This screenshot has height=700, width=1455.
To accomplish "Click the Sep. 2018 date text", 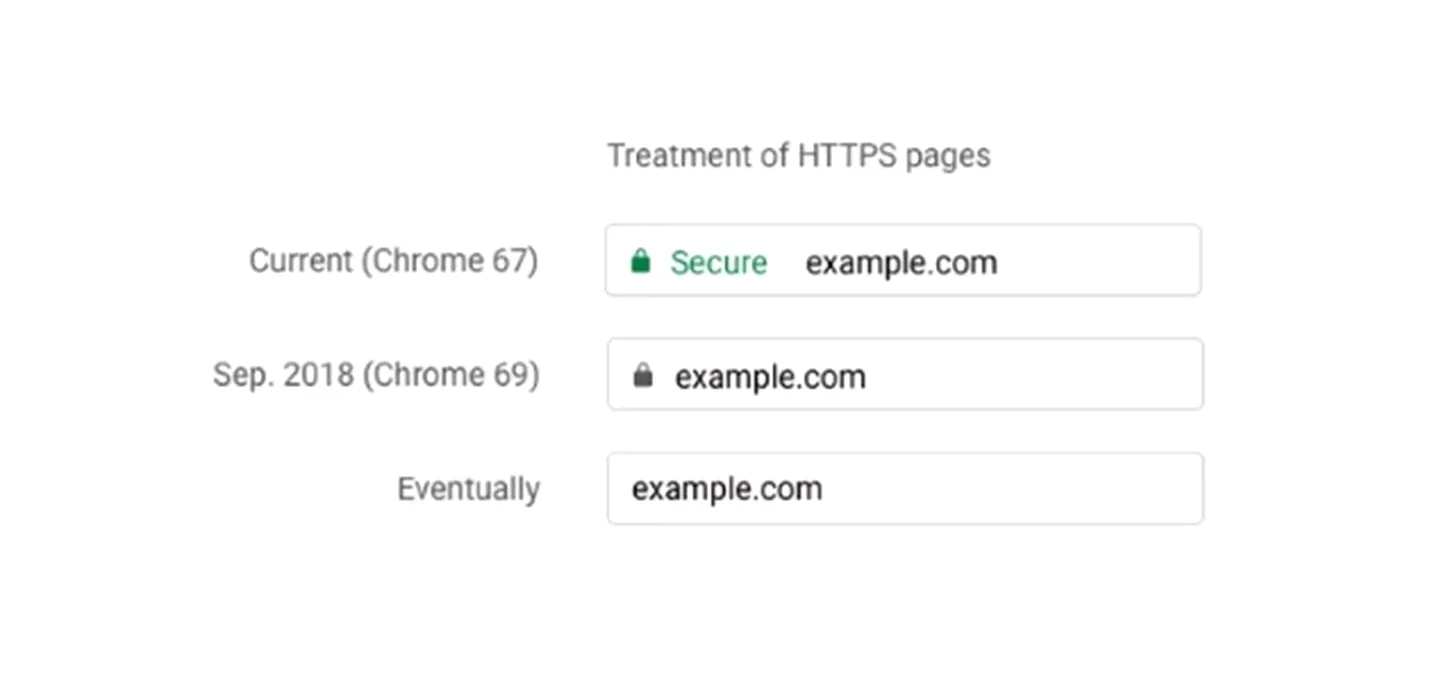I will point(283,375).
